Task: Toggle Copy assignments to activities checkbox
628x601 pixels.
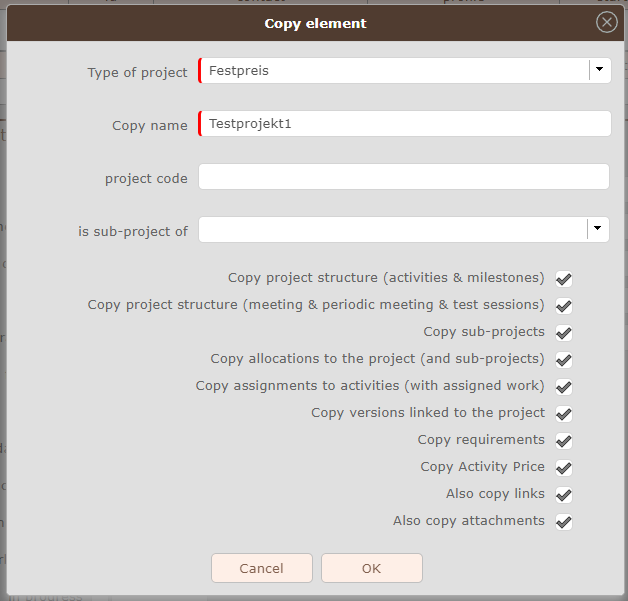Action: tap(564, 387)
